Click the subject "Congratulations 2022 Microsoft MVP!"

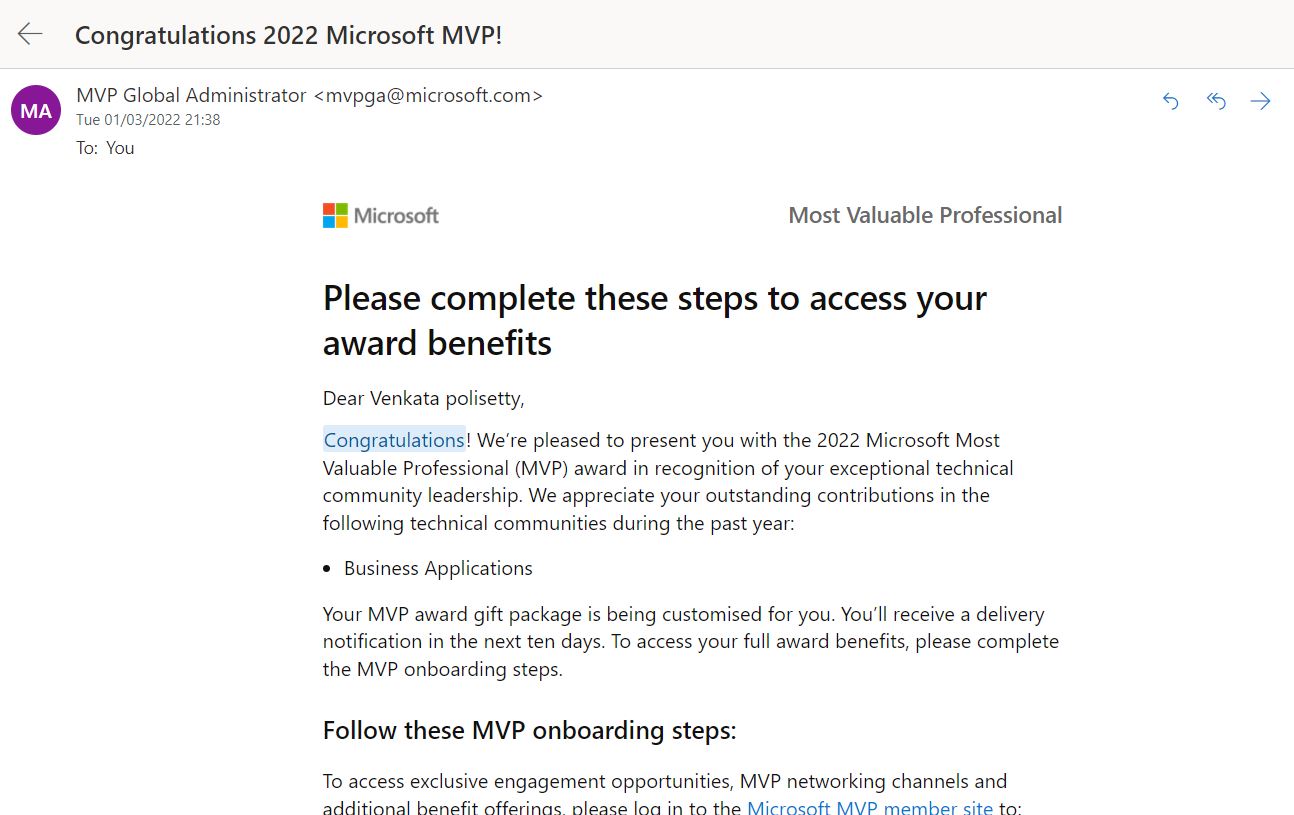click(288, 35)
